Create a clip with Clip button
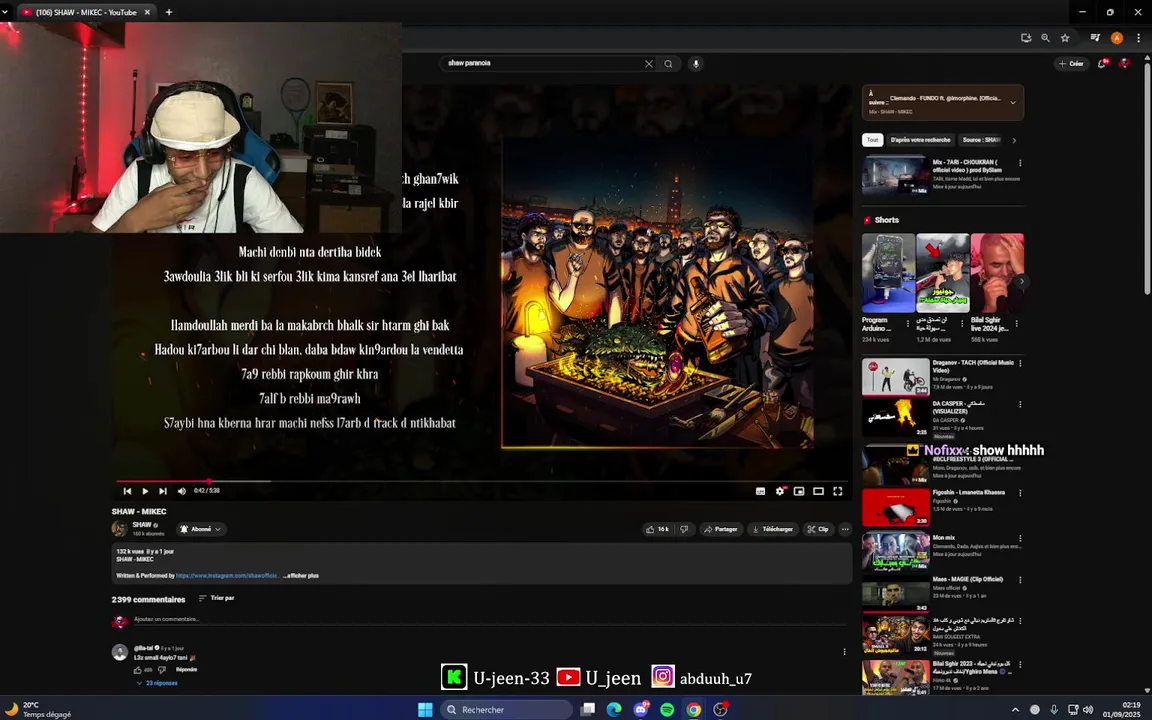This screenshot has width=1152, height=720. click(x=818, y=529)
